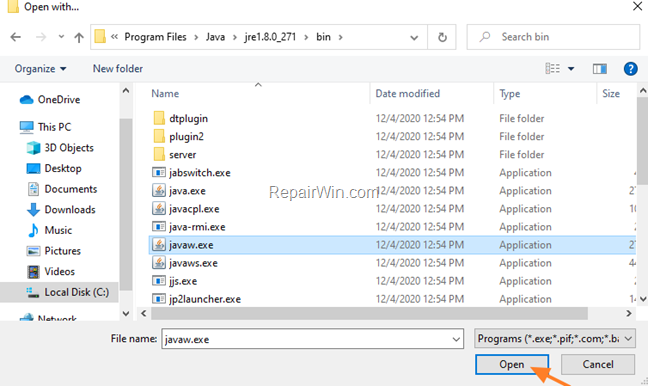This screenshot has width=648, height=386.
Task: Select the java.exe file icon
Action: point(159,191)
